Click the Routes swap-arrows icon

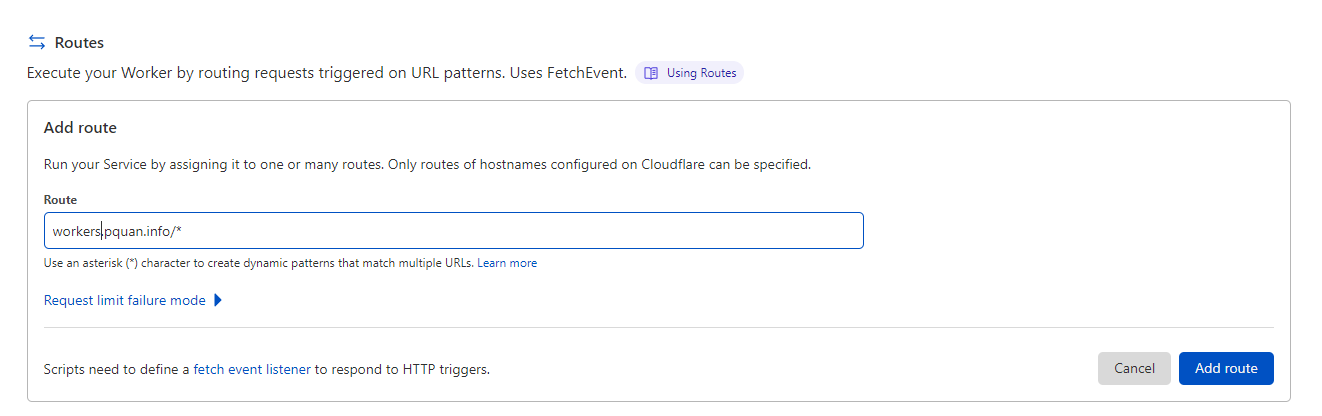tap(37, 42)
